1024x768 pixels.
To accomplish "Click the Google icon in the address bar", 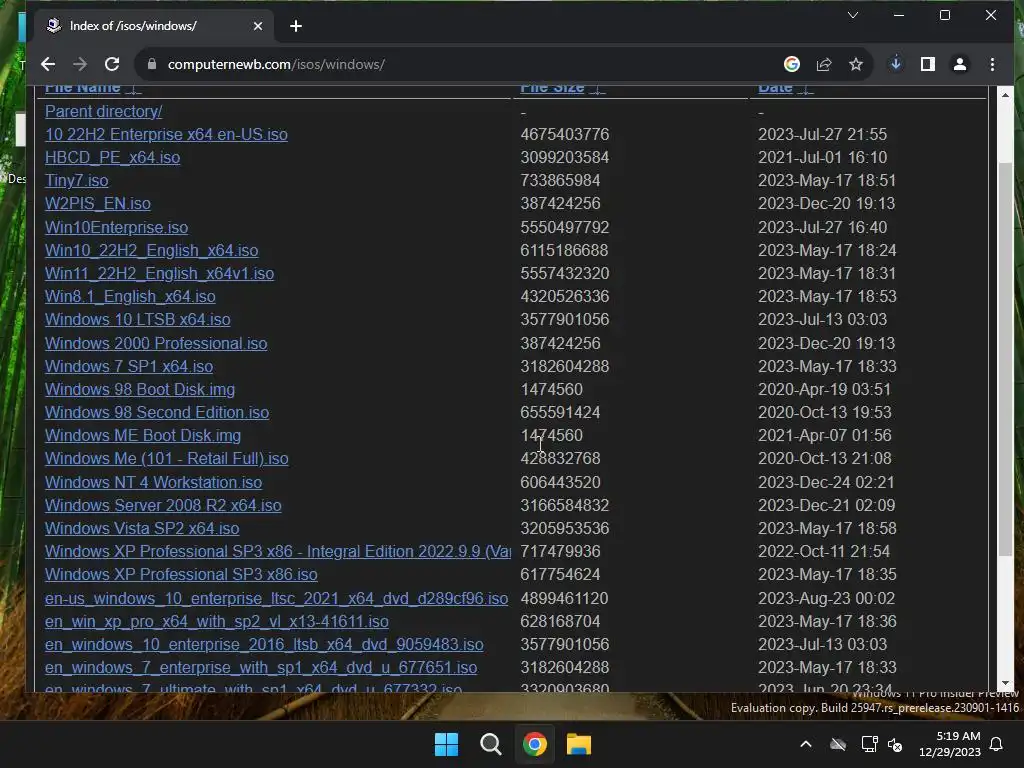I will coord(792,64).
